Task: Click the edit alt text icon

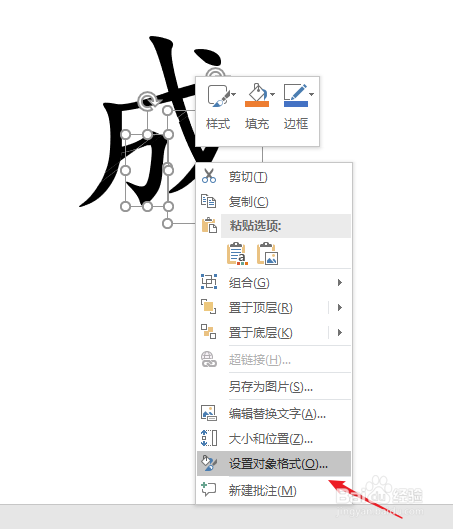Action: point(209,413)
